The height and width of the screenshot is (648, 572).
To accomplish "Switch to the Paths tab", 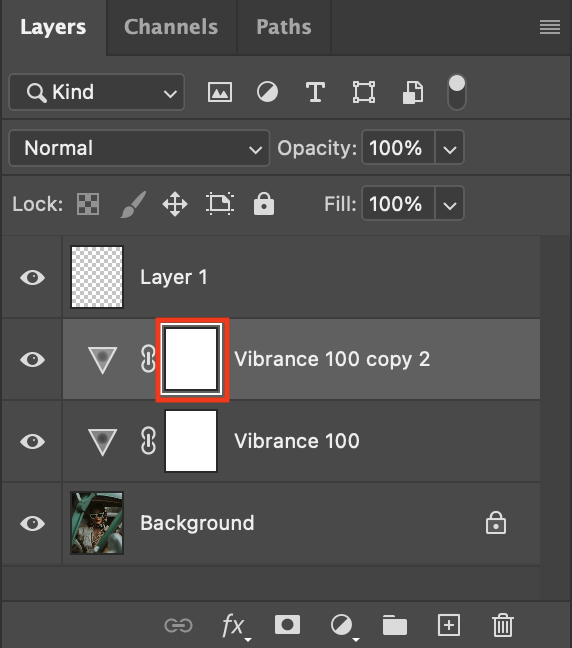I will pos(284,27).
